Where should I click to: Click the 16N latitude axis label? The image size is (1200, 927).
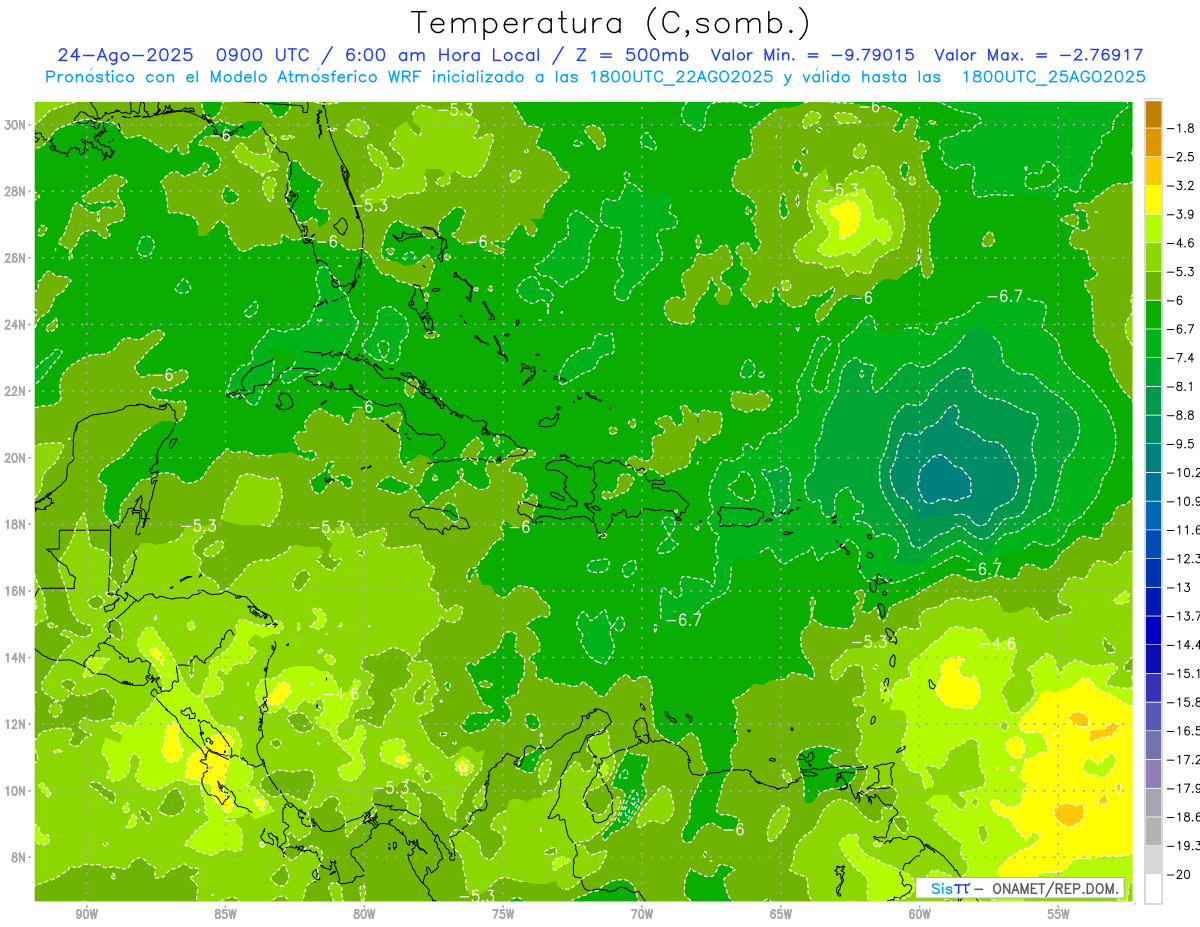click(x=17, y=591)
